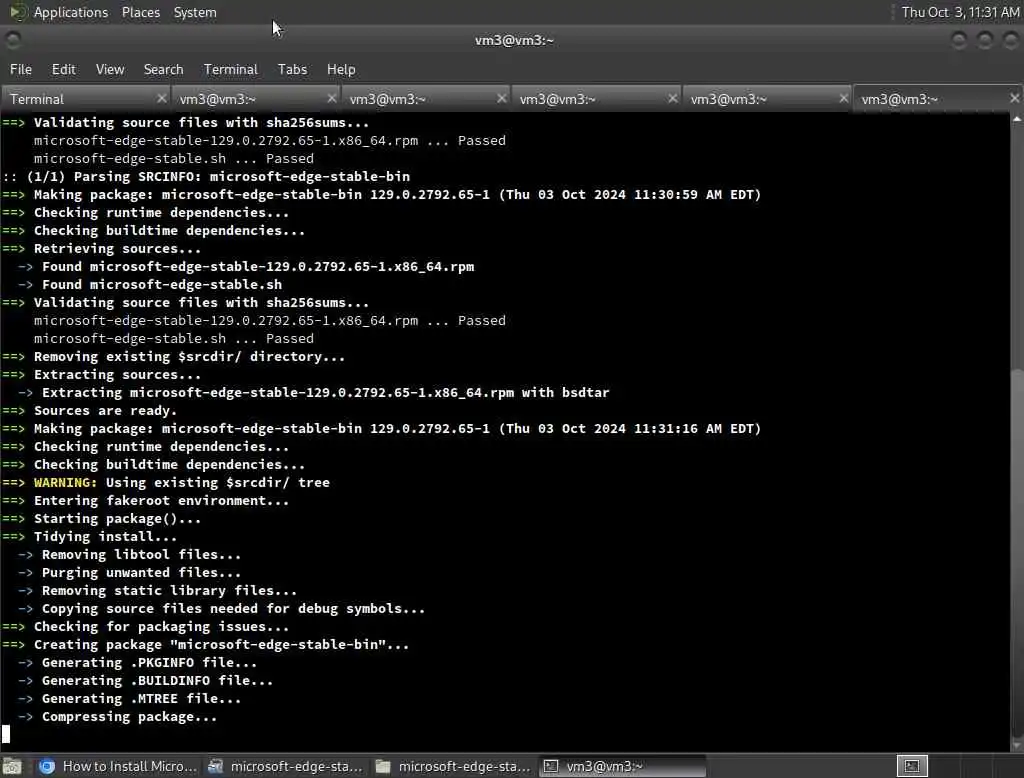This screenshot has height=778, width=1024.
Task: Open How to Install Micro... browser taskbar item
Action: point(118,766)
